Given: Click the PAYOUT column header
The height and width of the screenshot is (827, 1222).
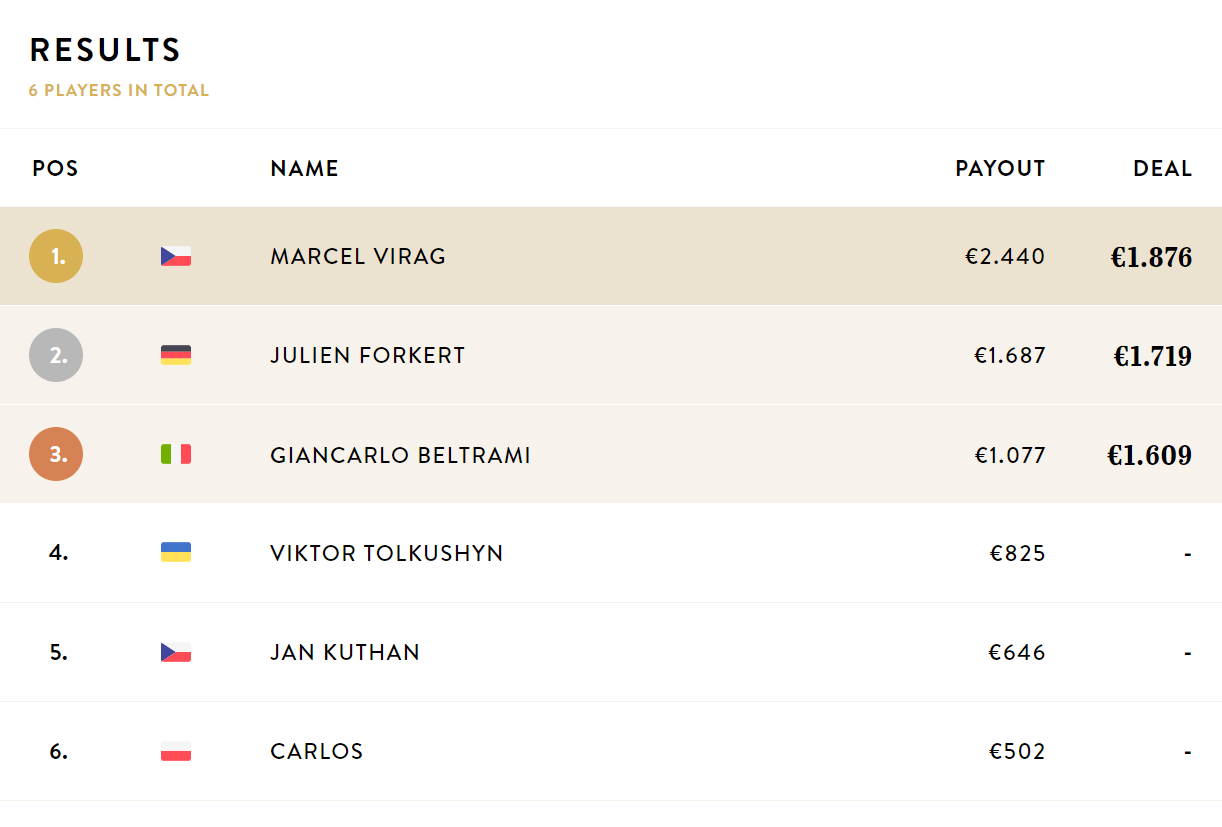Looking at the screenshot, I should click(1000, 169).
